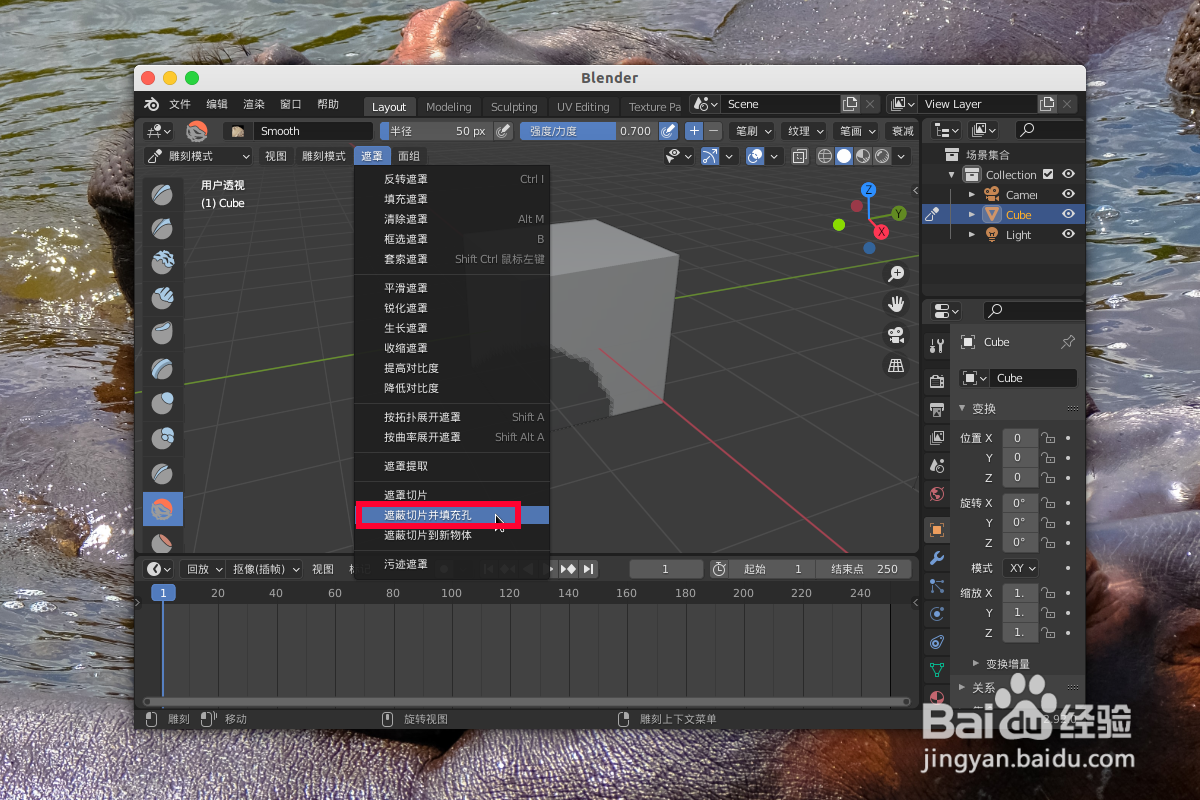Jump to last frame playback button
Image resolution: width=1200 pixels, height=800 pixels.
click(589, 569)
